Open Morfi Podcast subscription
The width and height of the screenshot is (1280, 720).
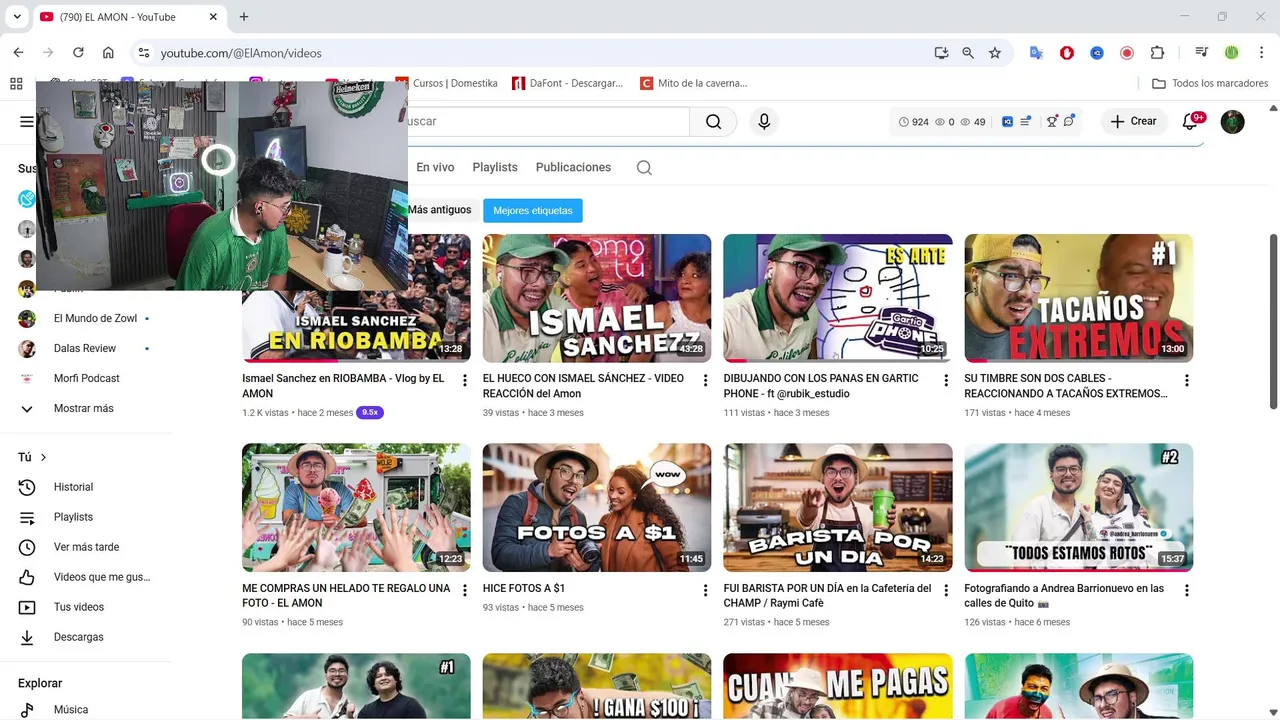tap(85, 378)
